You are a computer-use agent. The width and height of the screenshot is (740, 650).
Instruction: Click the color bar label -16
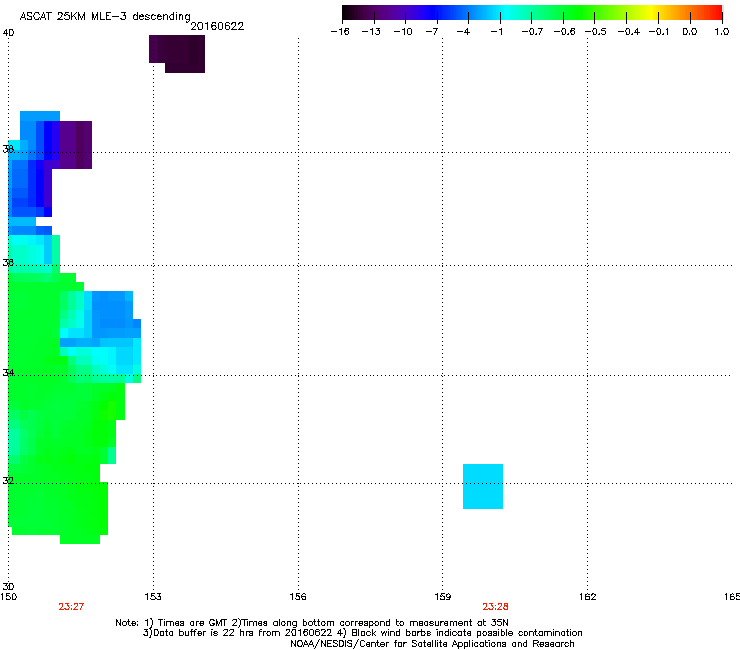click(x=340, y=32)
